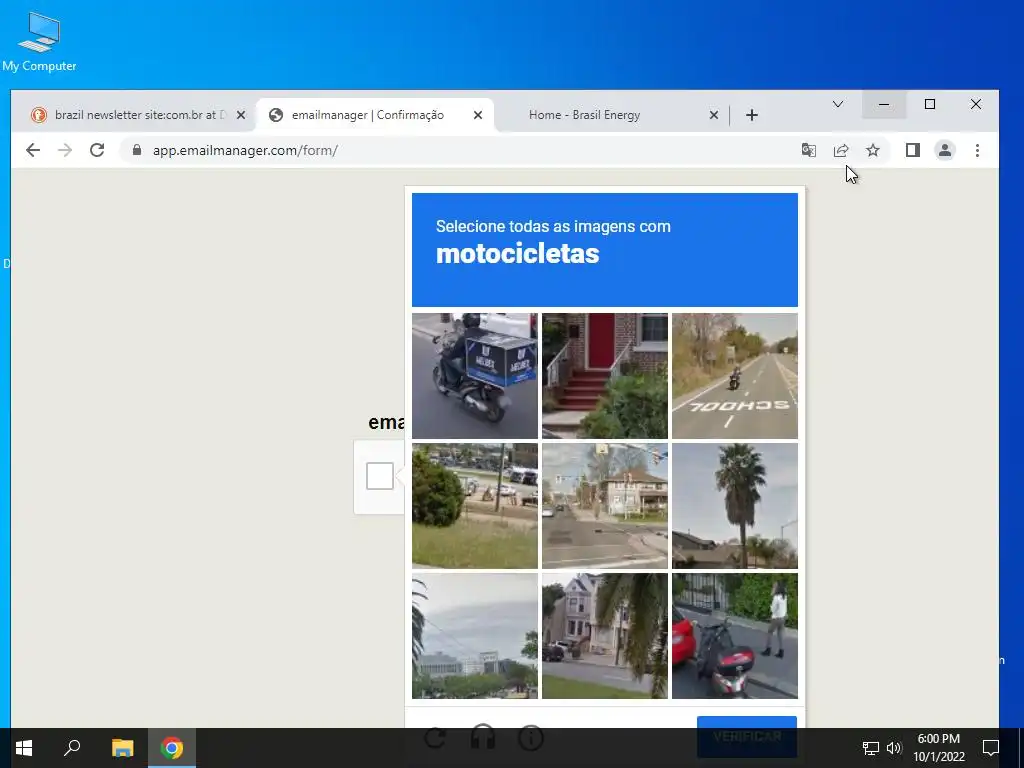Viewport: 1024px width, 768px height.
Task: Select the distant buildings cloudy sky image
Action: pyautogui.click(x=475, y=635)
